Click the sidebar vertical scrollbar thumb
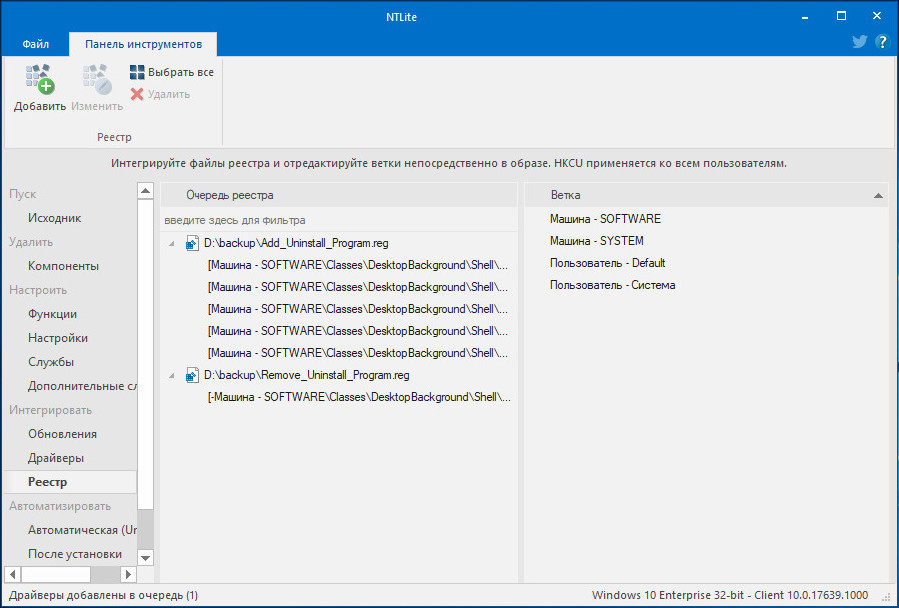 point(146,354)
